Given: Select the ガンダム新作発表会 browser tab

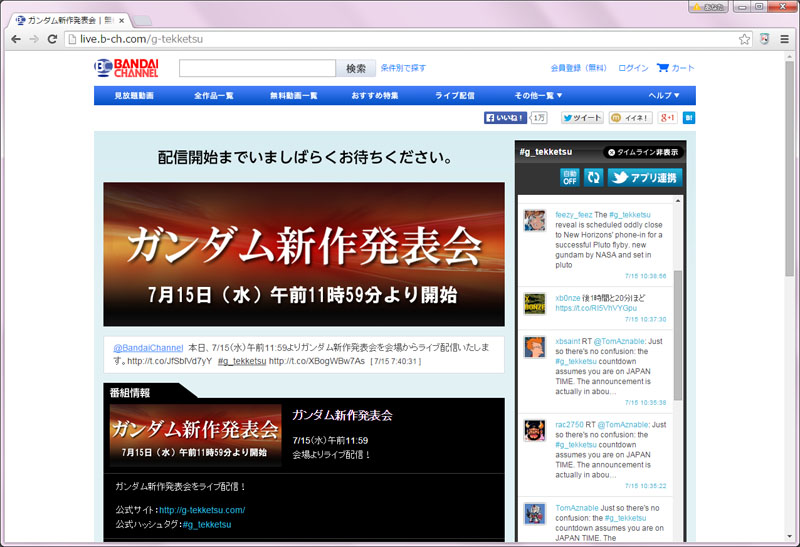Looking at the screenshot, I should coord(70,20).
